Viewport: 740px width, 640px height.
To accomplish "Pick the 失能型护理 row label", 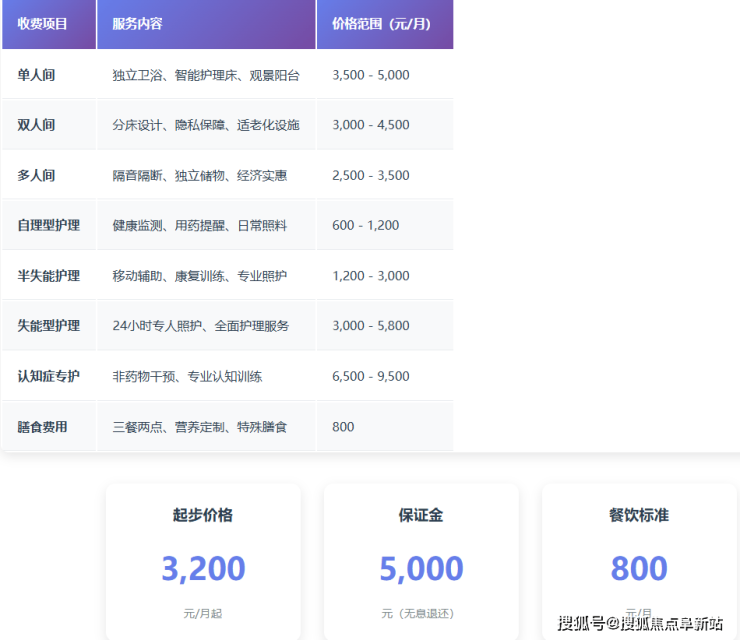I will click(x=48, y=326).
